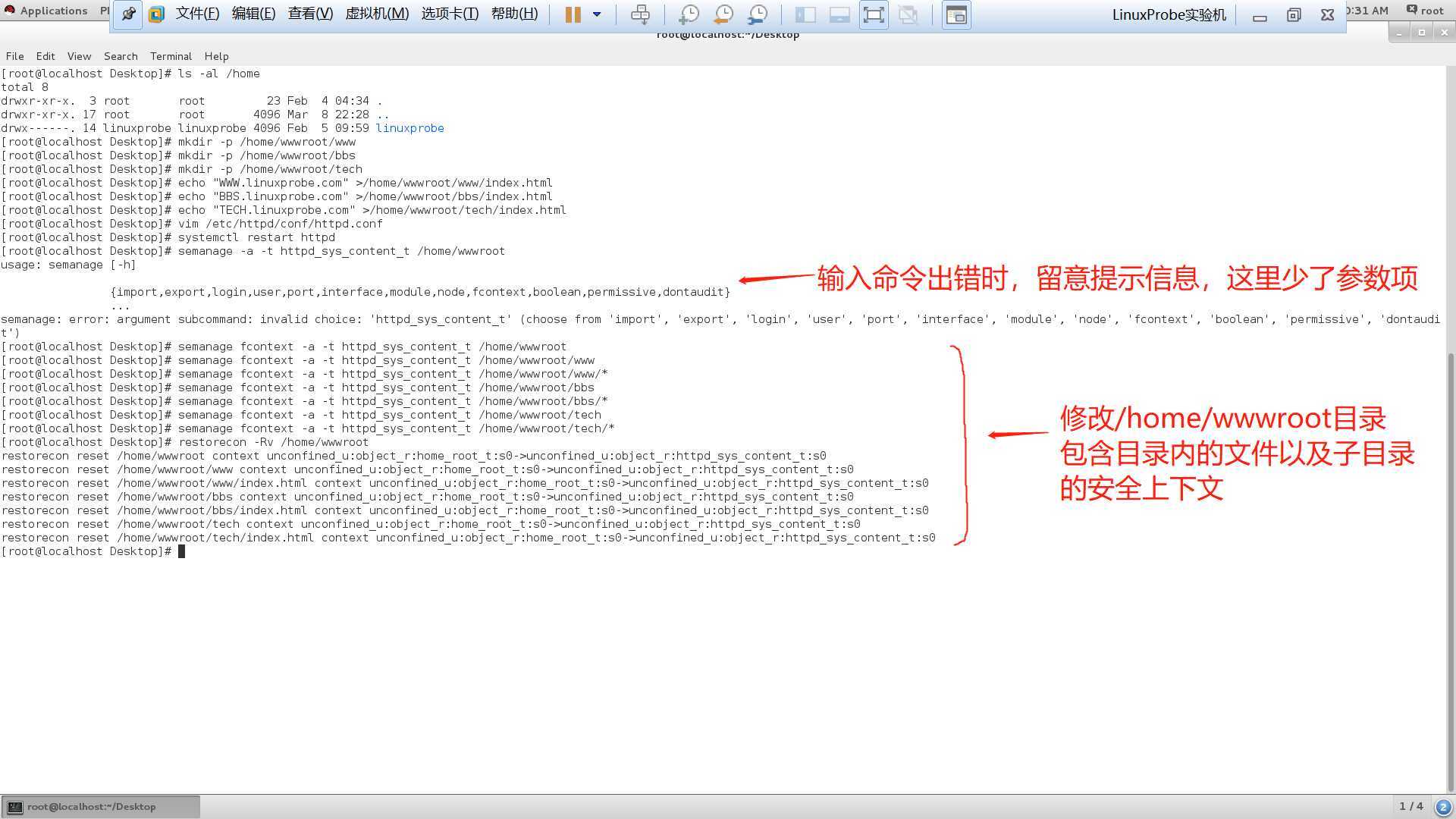Click the 'systemctl restart httpd' command line

point(168,237)
